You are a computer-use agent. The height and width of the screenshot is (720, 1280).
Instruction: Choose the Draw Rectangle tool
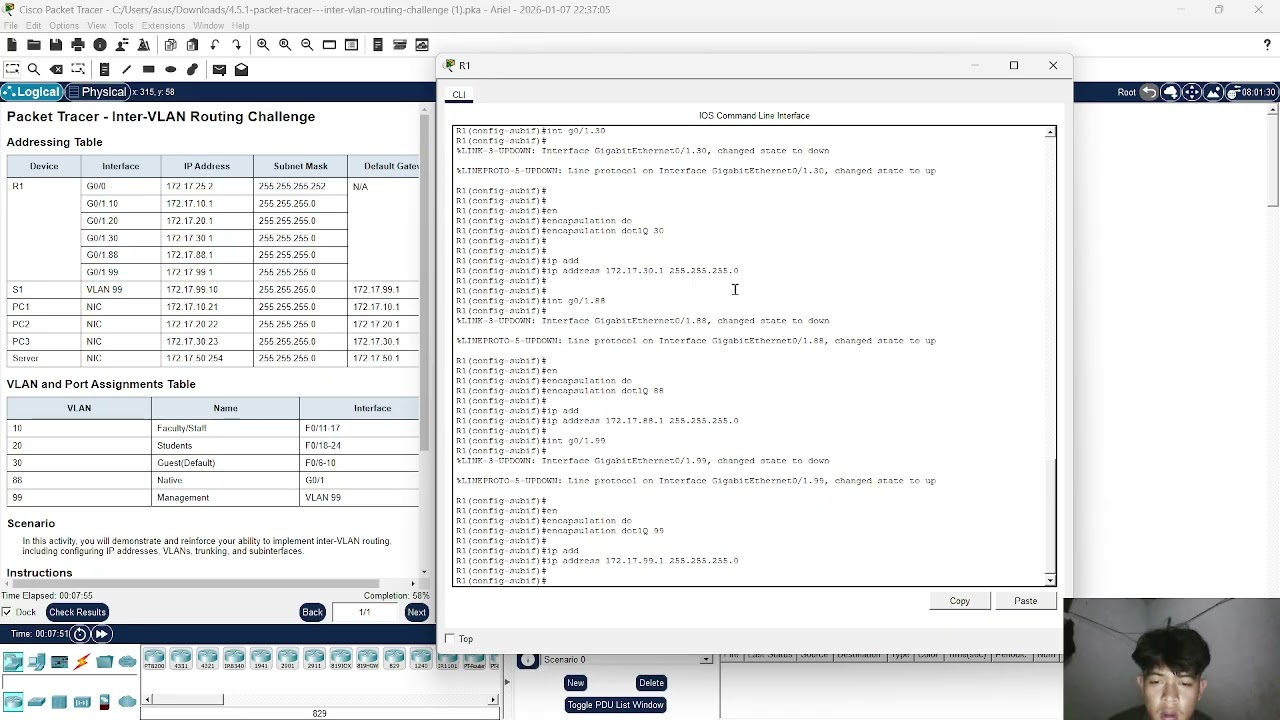pos(148,69)
